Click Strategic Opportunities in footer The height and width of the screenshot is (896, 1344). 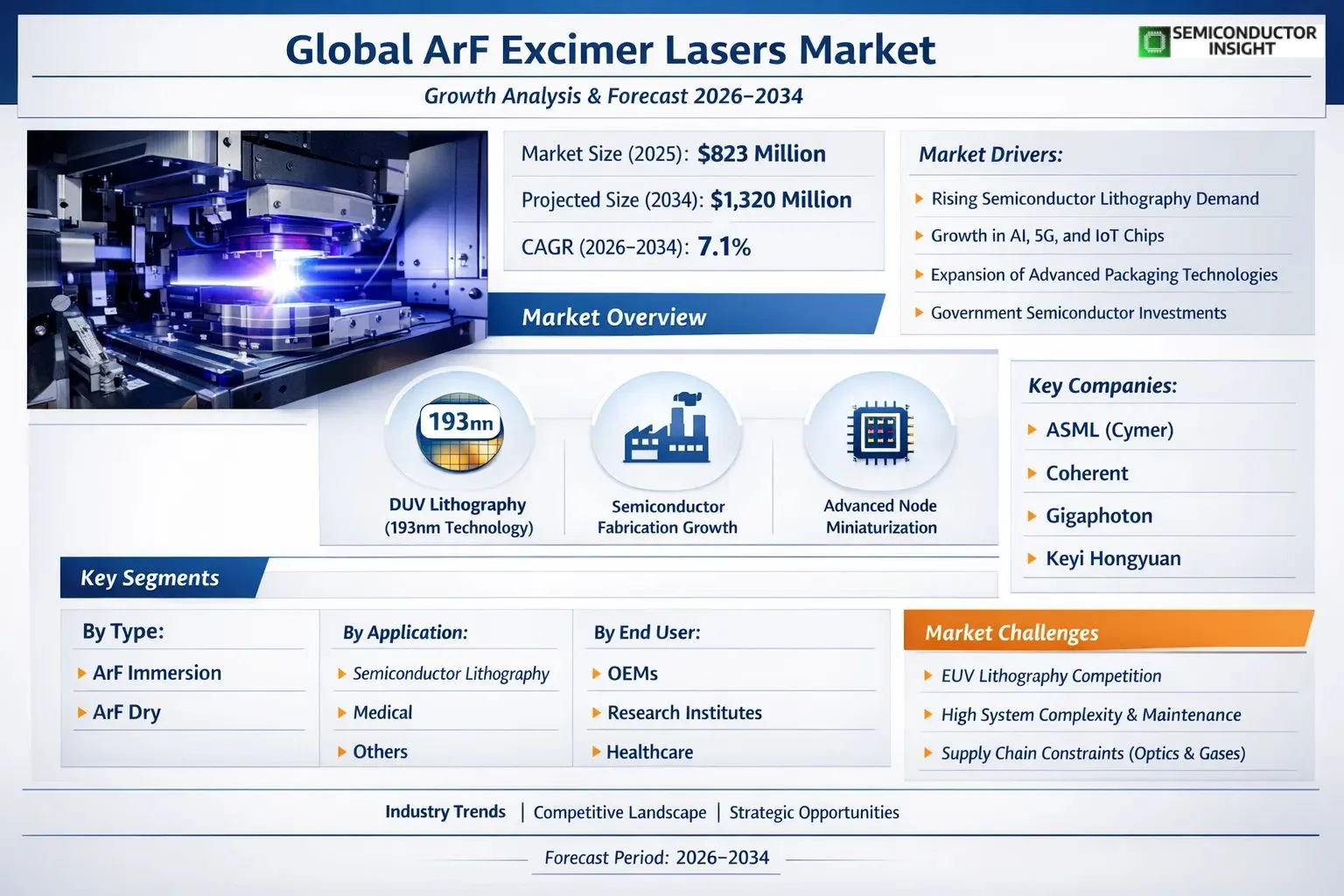coord(814,813)
